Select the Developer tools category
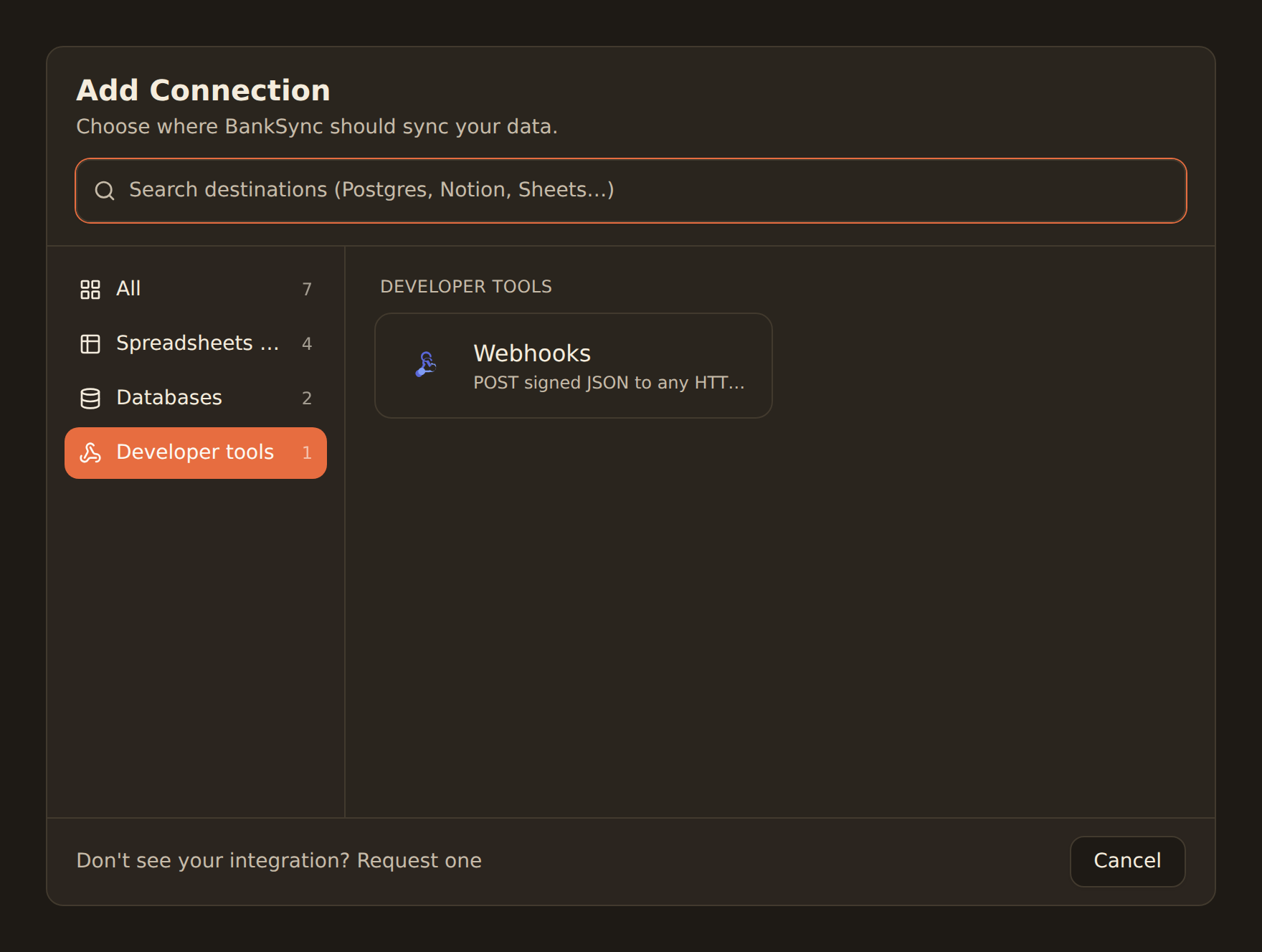Image resolution: width=1262 pixels, height=952 pixels. [x=196, y=453]
